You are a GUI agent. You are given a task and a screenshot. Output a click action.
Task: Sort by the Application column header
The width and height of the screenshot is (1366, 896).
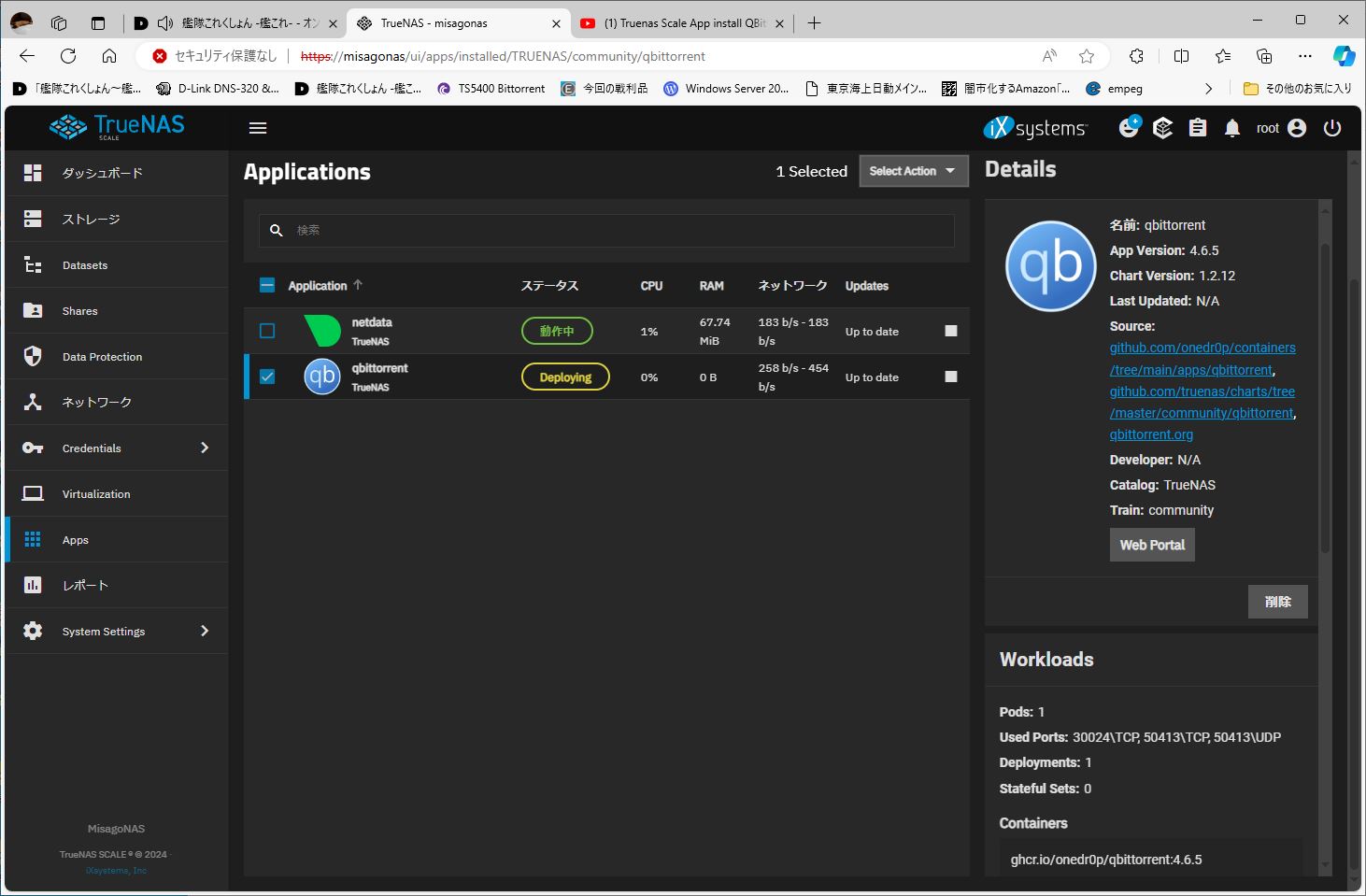[318, 286]
